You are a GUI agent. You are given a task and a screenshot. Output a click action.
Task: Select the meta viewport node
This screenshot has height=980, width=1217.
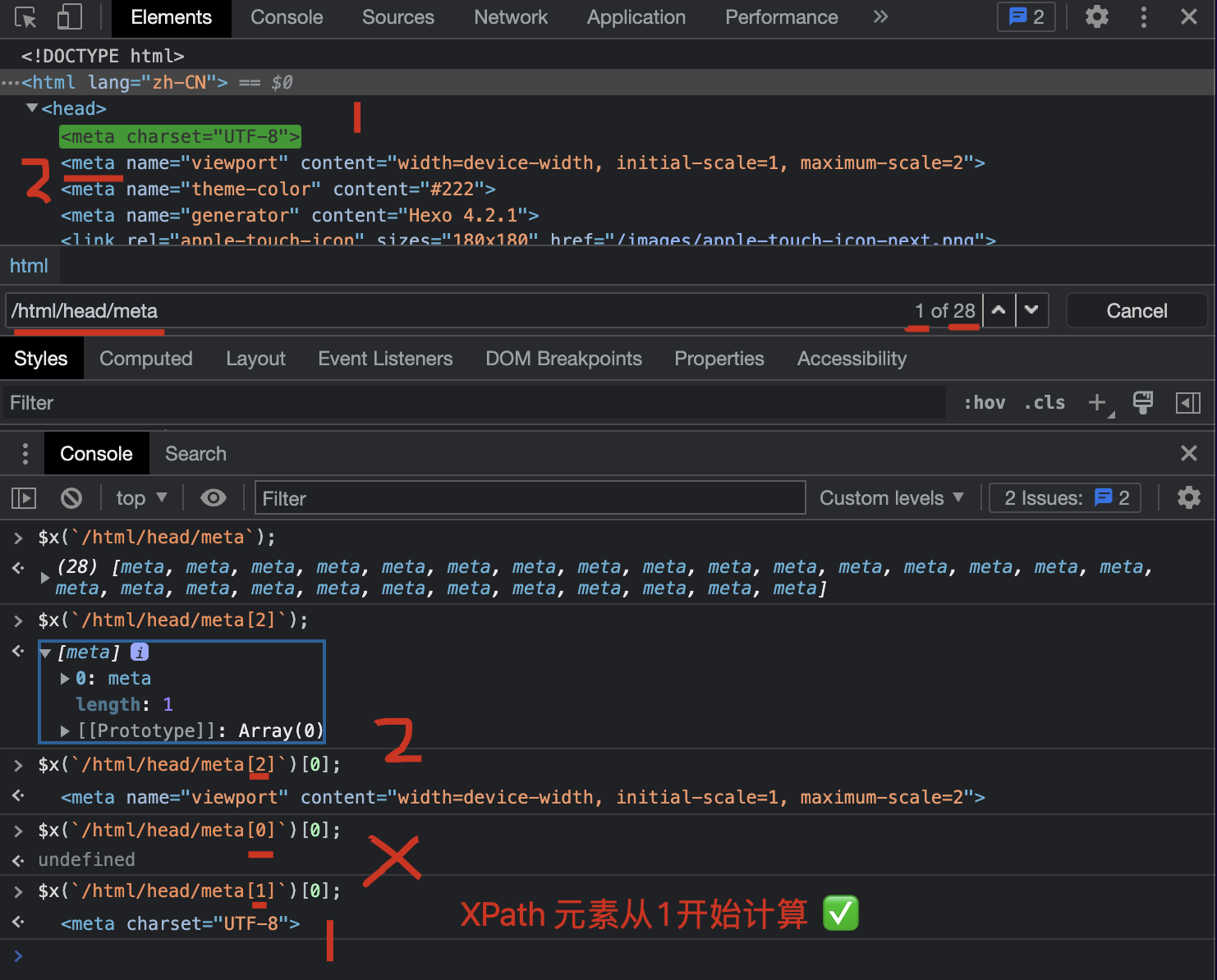pyautogui.click(x=523, y=163)
